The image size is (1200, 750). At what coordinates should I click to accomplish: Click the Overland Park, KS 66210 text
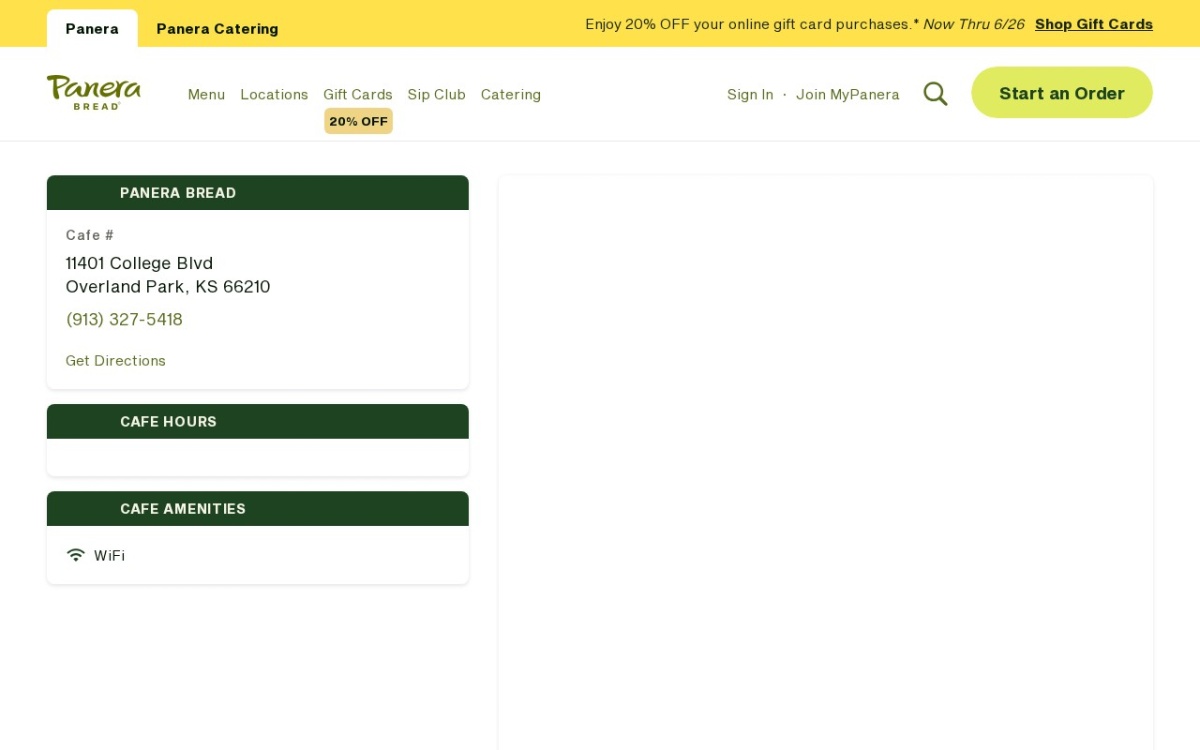(168, 286)
